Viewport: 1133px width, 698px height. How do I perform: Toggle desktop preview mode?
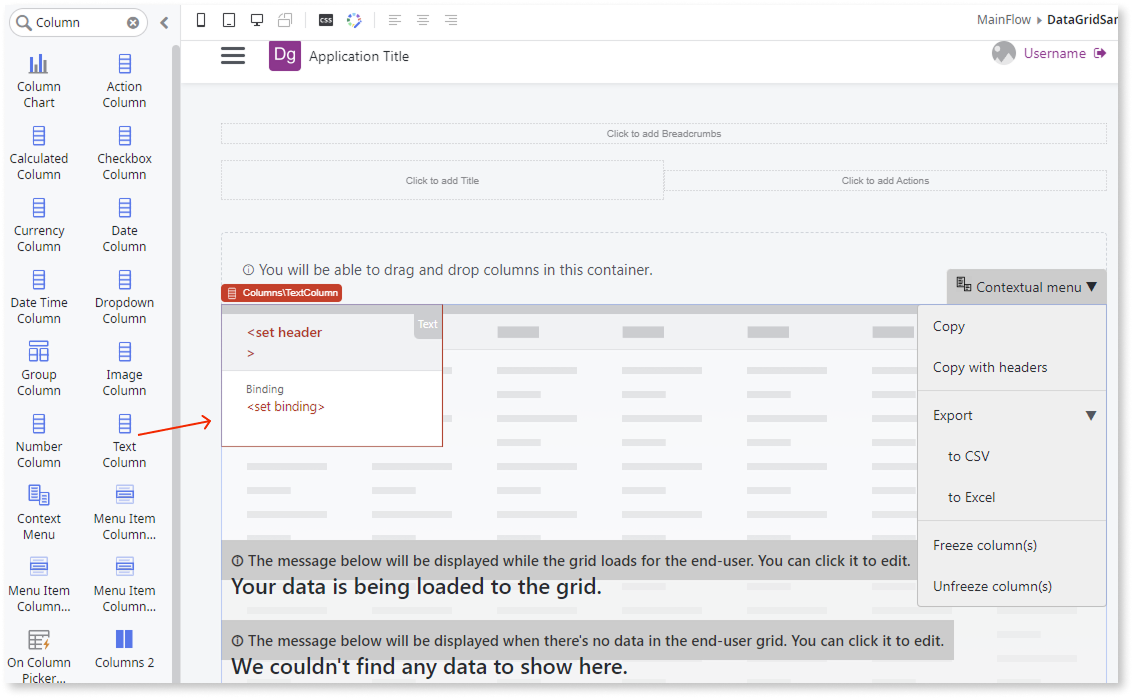pos(257,19)
